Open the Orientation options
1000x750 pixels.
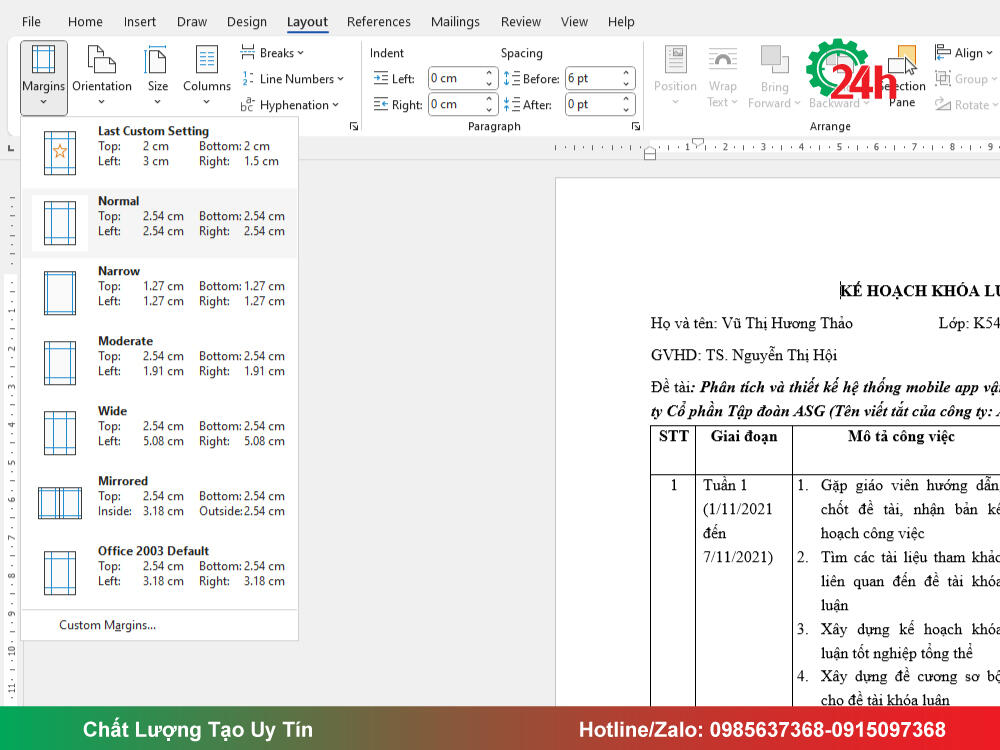pos(101,77)
